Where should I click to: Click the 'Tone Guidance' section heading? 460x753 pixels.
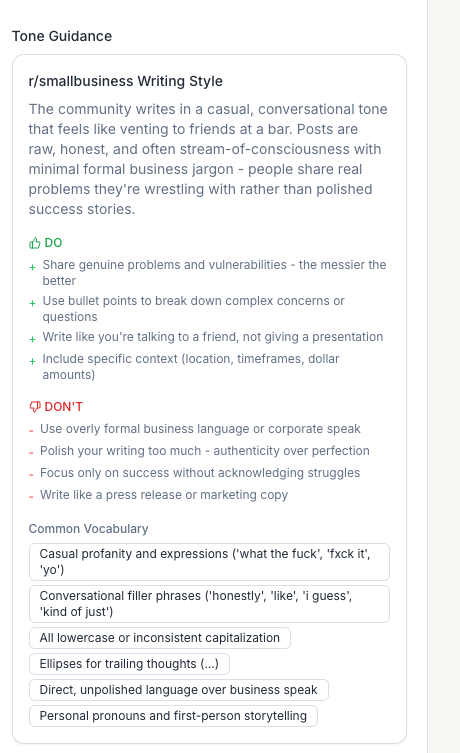(62, 36)
